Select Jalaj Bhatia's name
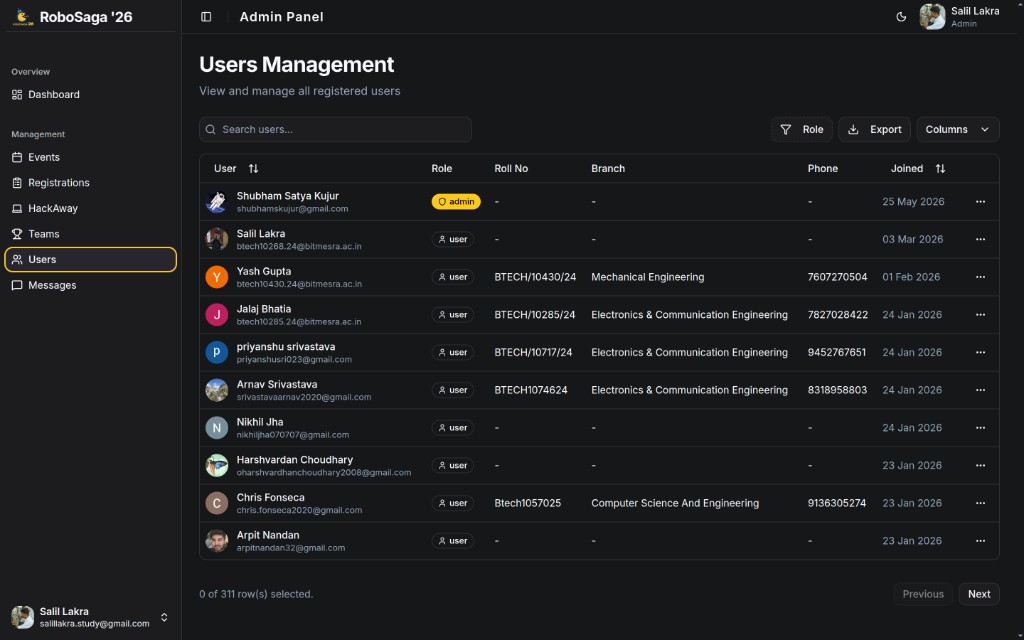 264,309
